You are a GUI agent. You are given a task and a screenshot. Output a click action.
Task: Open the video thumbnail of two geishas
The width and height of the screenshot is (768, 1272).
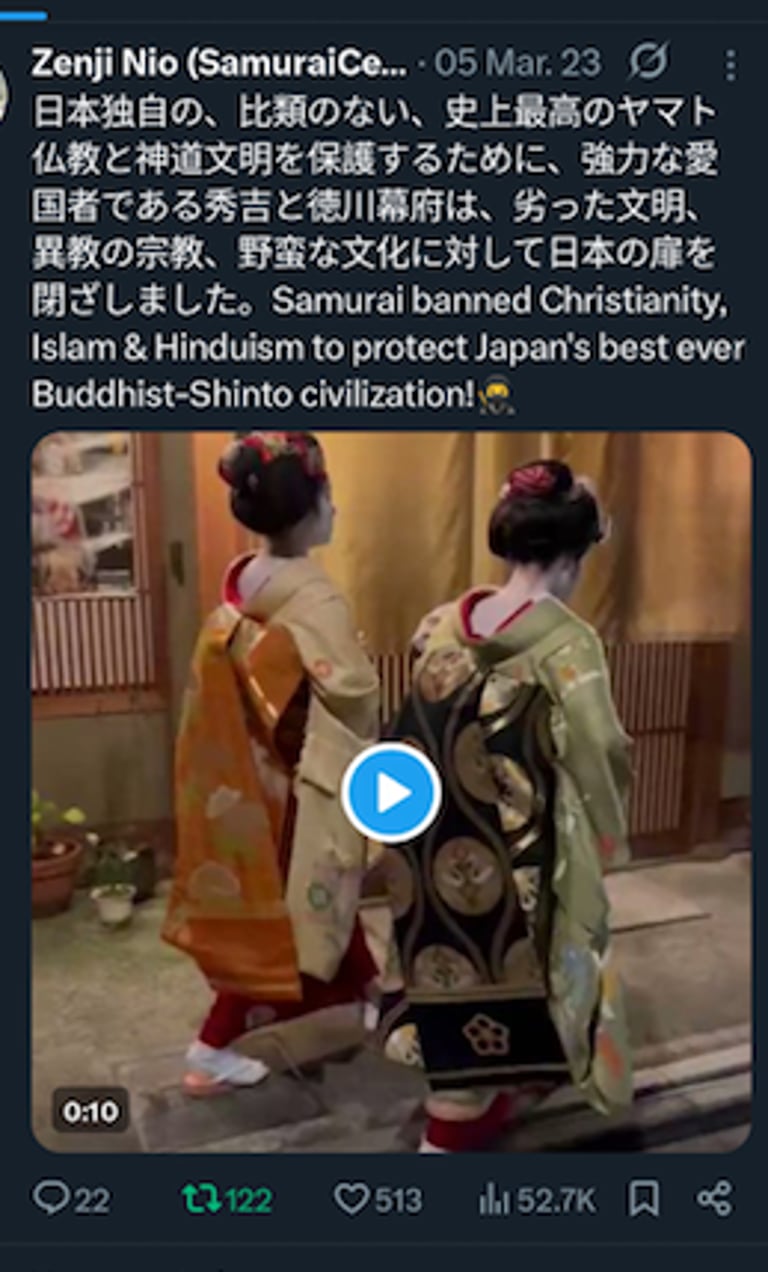point(391,792)
